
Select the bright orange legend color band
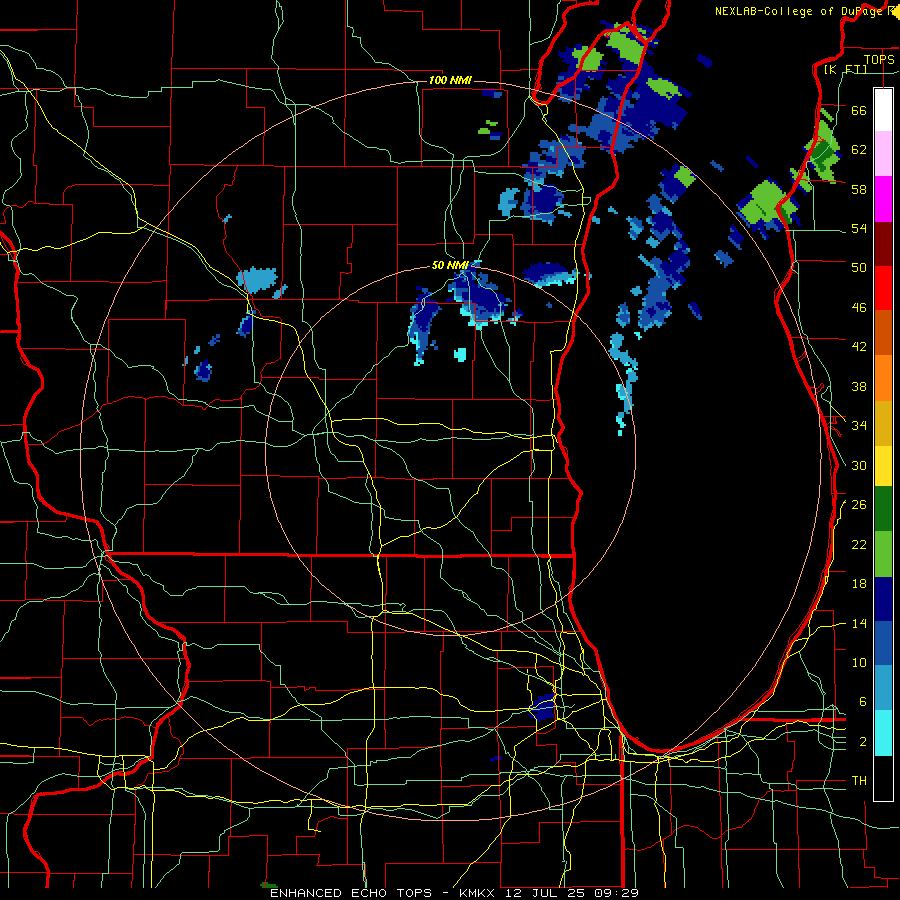pos(883,378)
